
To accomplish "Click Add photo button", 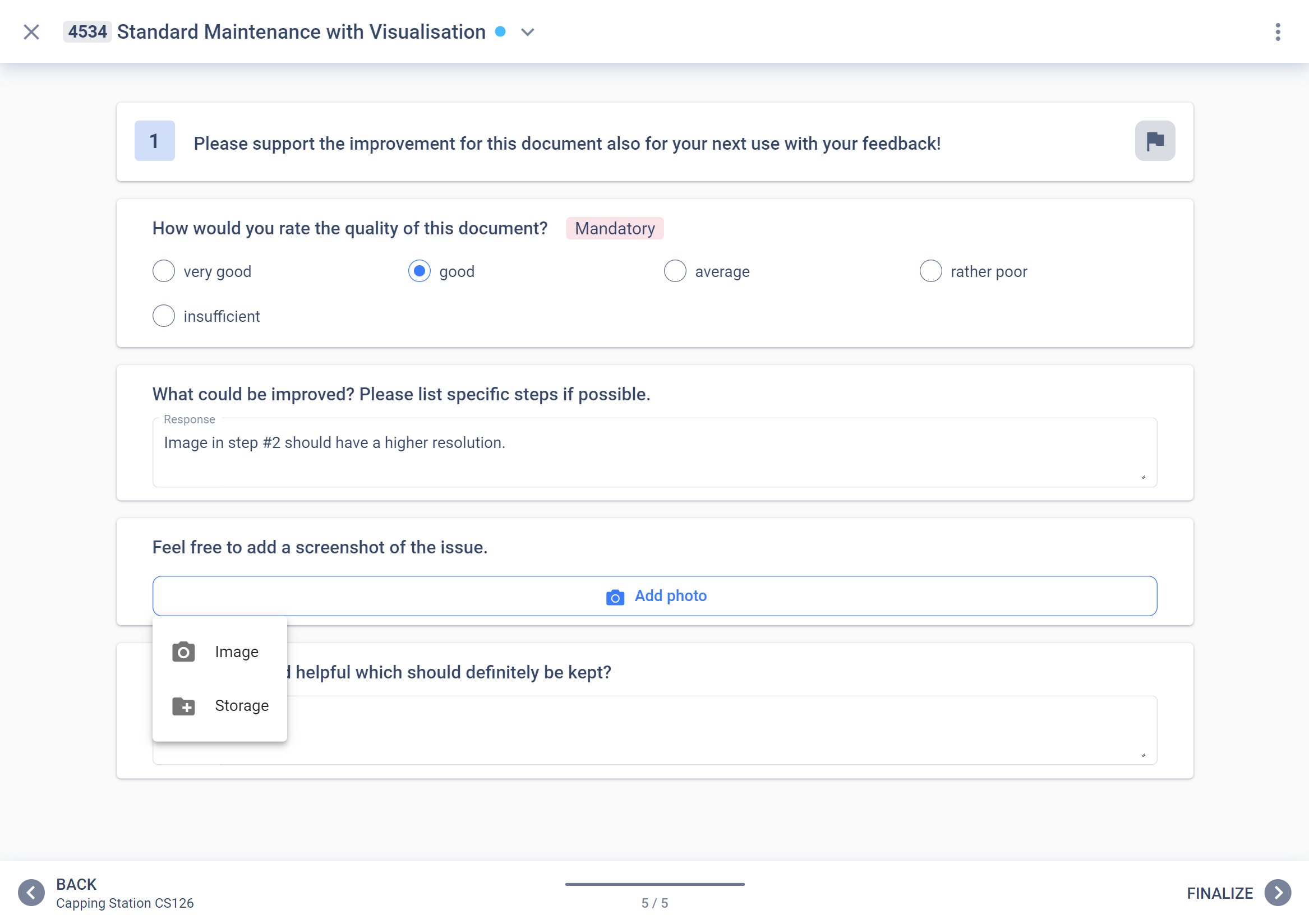I will point(655,596).
